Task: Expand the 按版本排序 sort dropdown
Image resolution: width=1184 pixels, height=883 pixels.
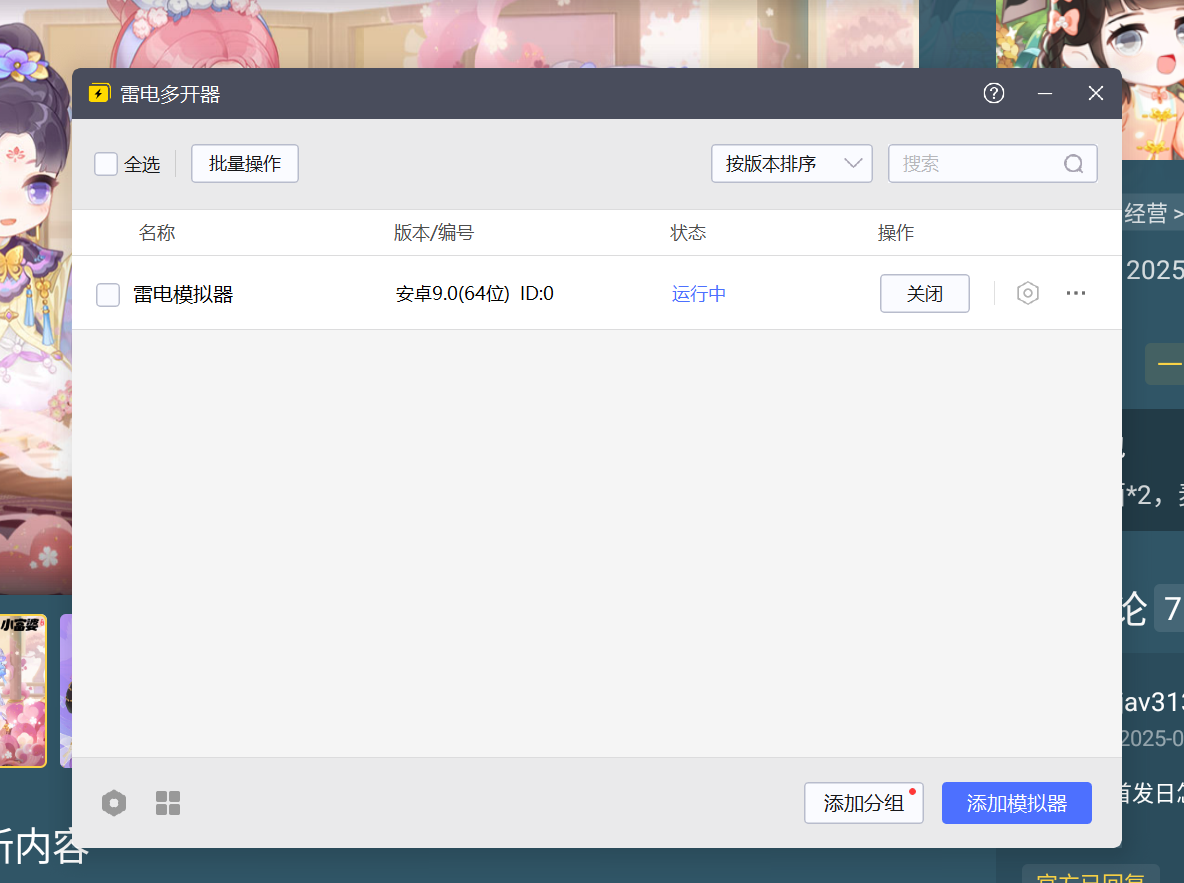Action: [791, 164]
